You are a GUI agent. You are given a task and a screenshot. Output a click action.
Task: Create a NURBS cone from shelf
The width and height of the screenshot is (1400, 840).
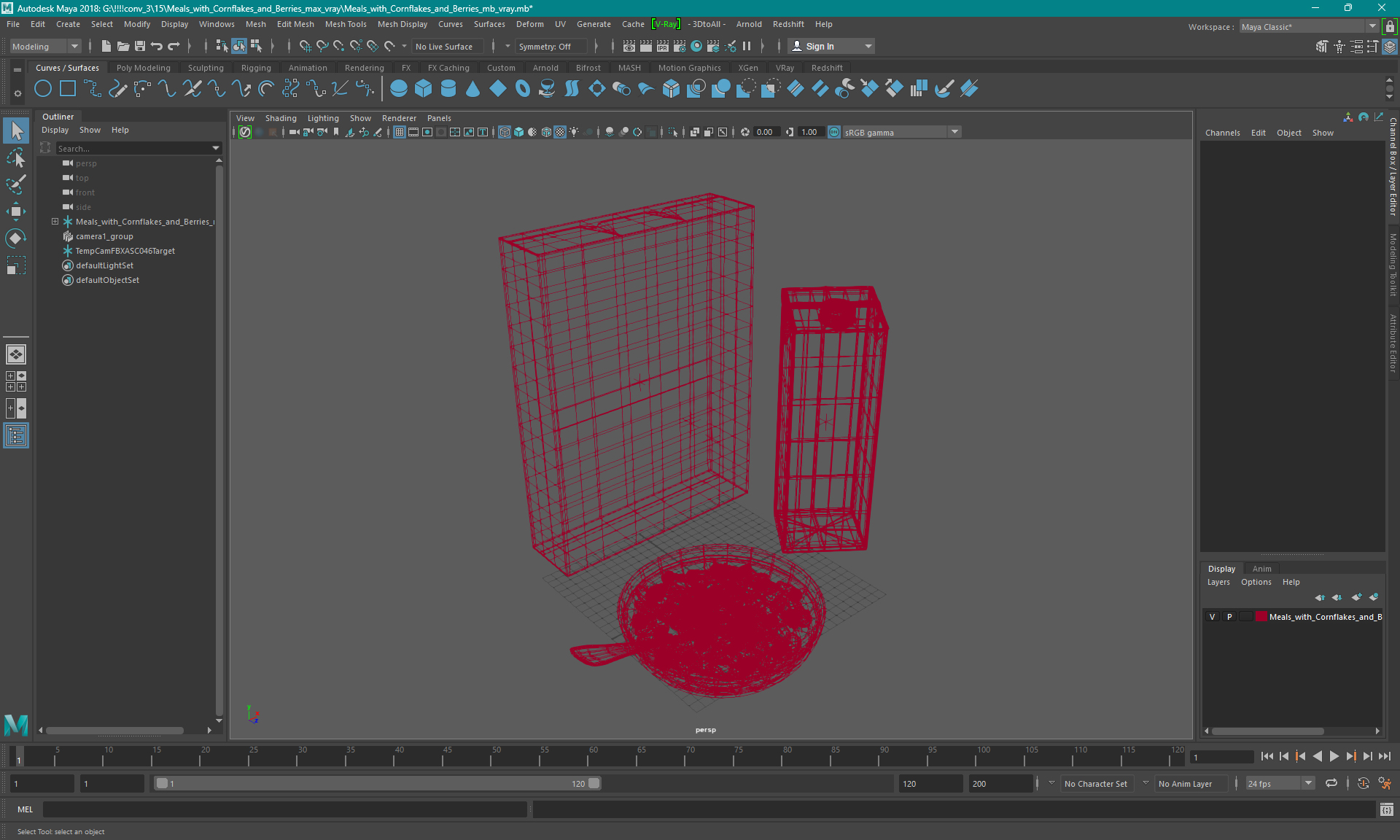click(473, 89)
